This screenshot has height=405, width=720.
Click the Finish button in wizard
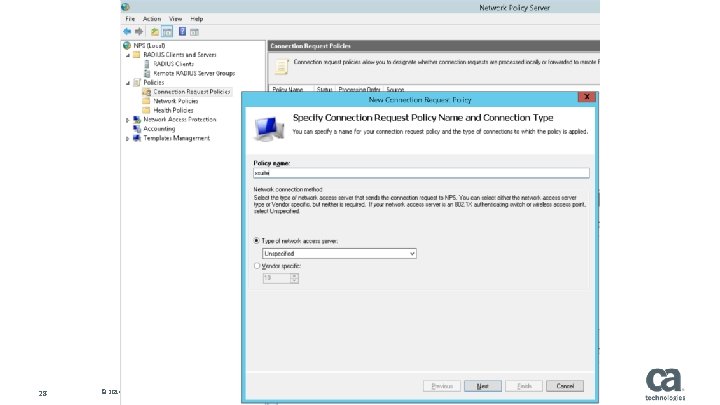click(x=524, y=386)
